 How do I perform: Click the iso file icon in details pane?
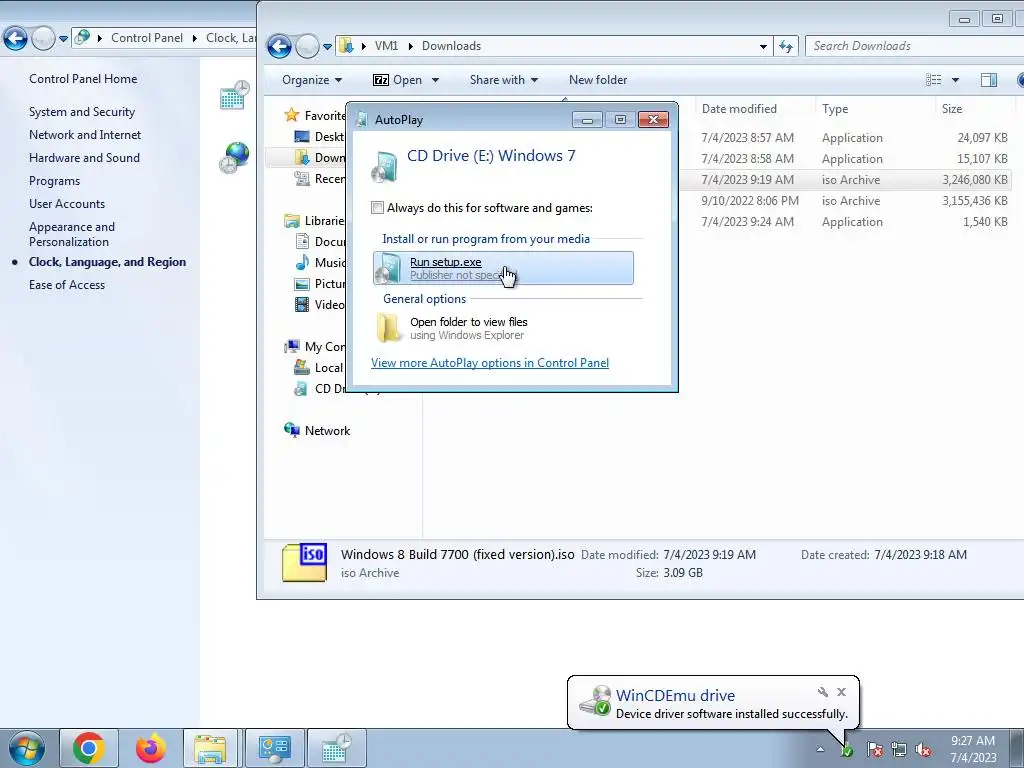(304, 562)
